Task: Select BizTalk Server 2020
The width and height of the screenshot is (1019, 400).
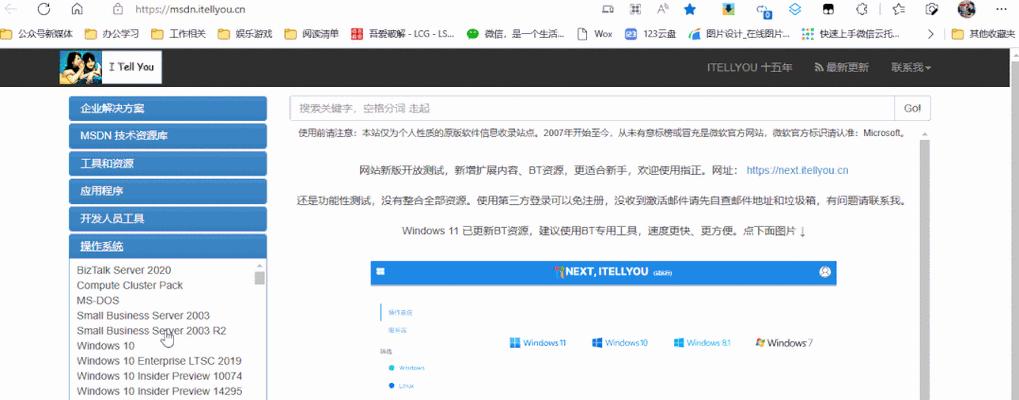Action: [x=124, y=270]
